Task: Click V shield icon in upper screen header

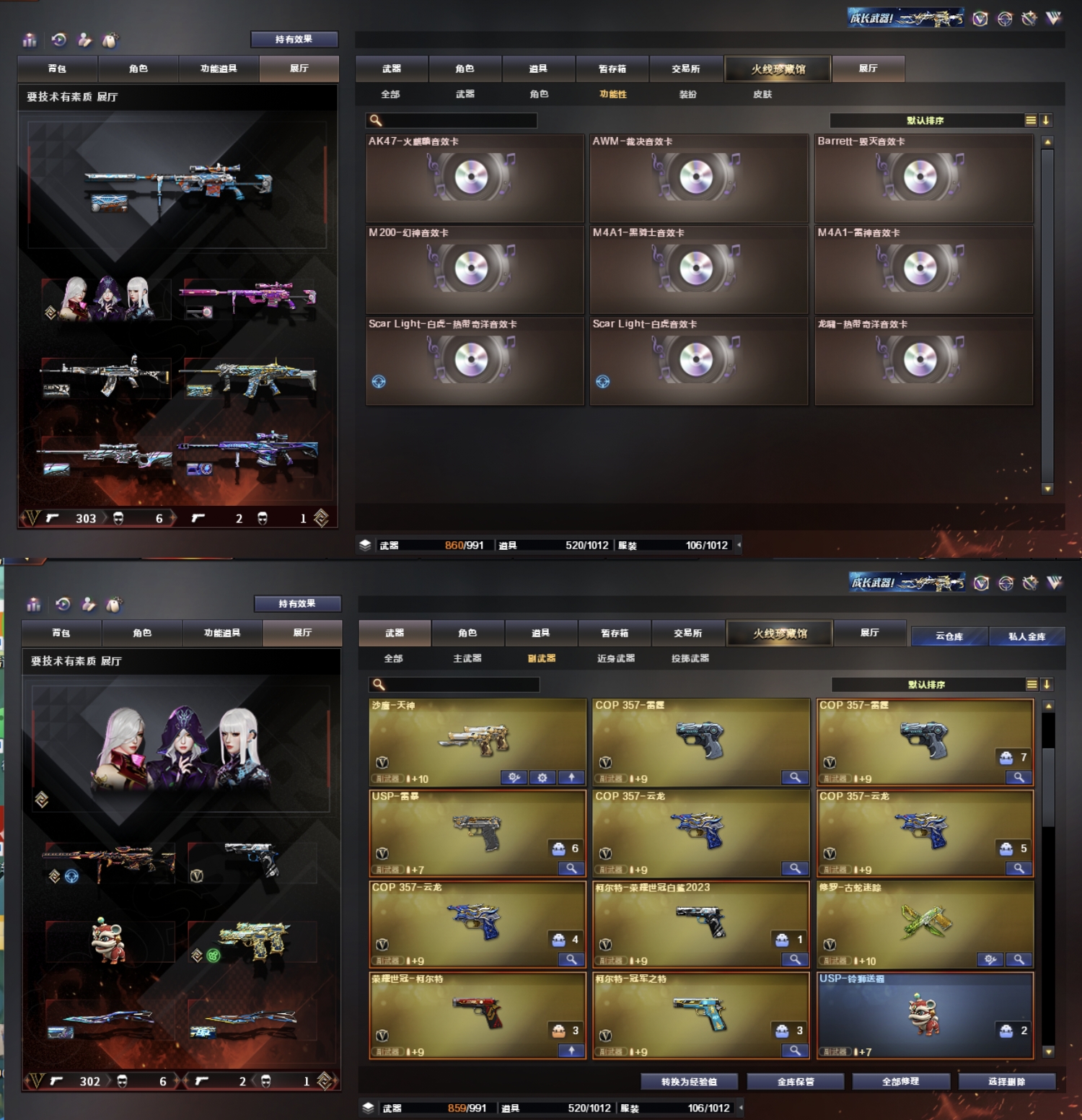Action: pyautogui.click(x=980, y=19)
